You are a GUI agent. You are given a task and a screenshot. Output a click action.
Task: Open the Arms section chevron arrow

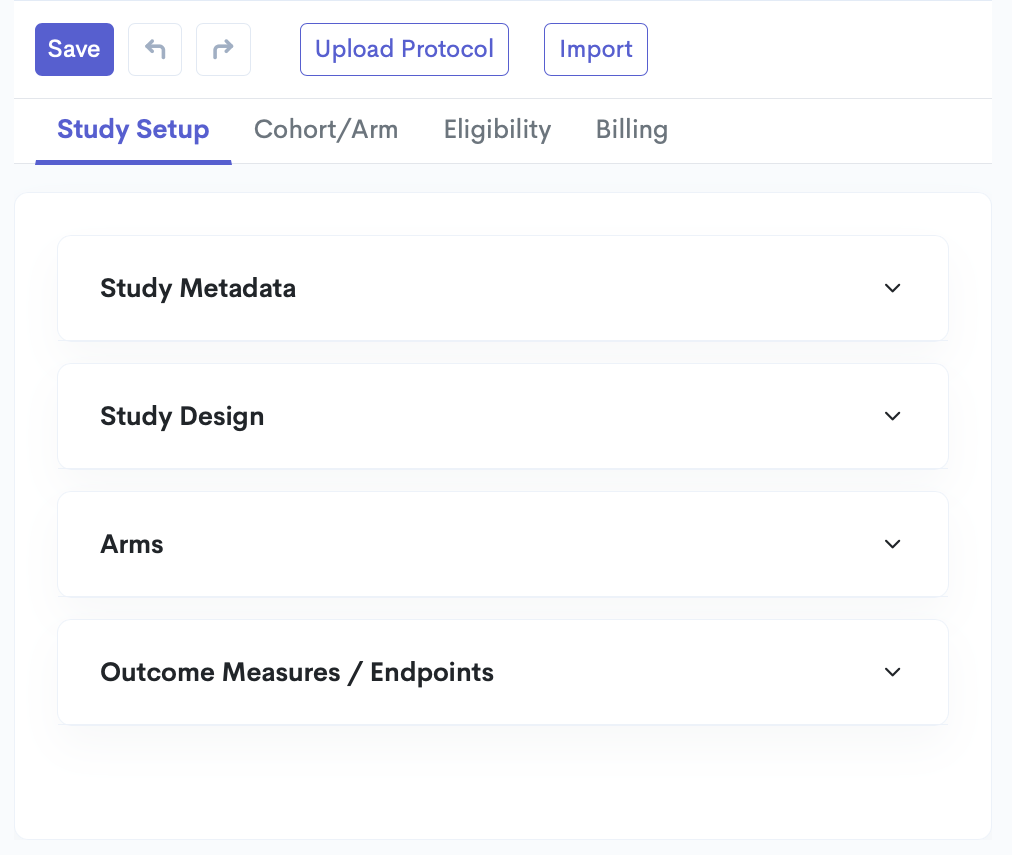click(893, 544)
